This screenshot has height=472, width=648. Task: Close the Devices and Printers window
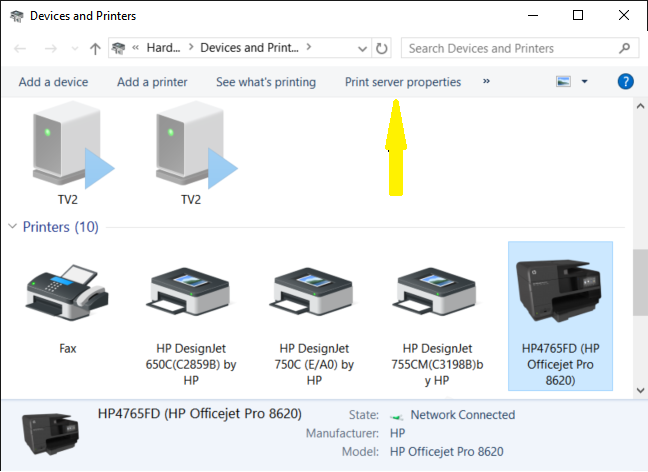[624, 15]
